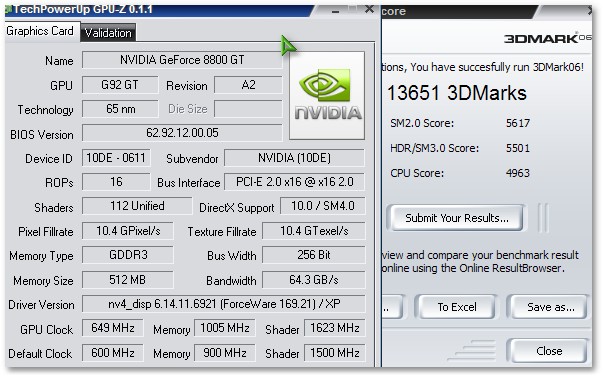
Task: Click the Memory Size 512 MB field
Action: [x=128, y=280]
